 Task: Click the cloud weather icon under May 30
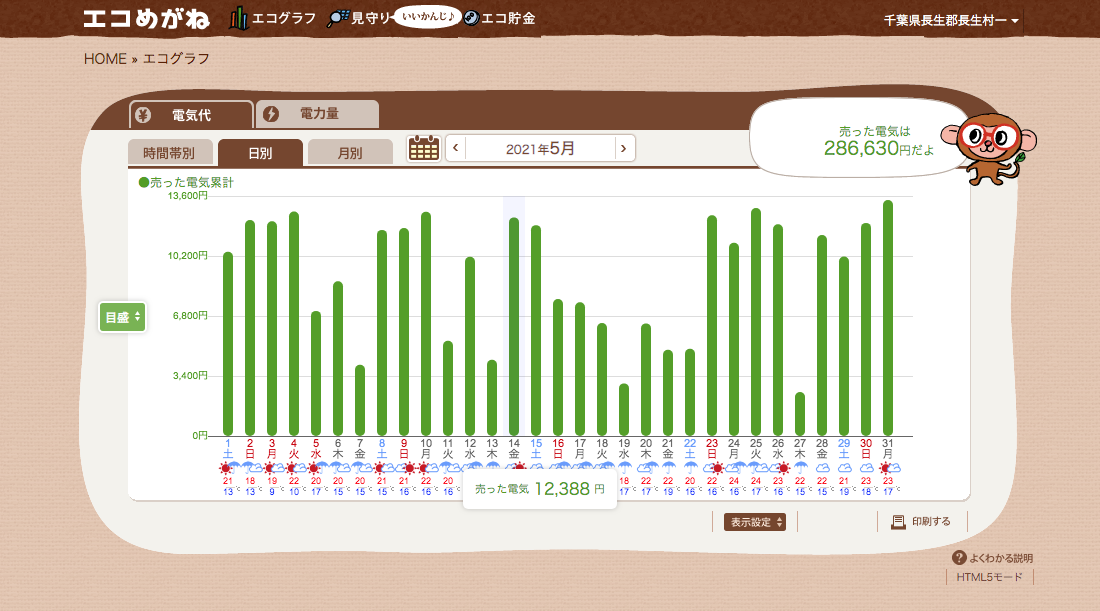tap(866, 468)
